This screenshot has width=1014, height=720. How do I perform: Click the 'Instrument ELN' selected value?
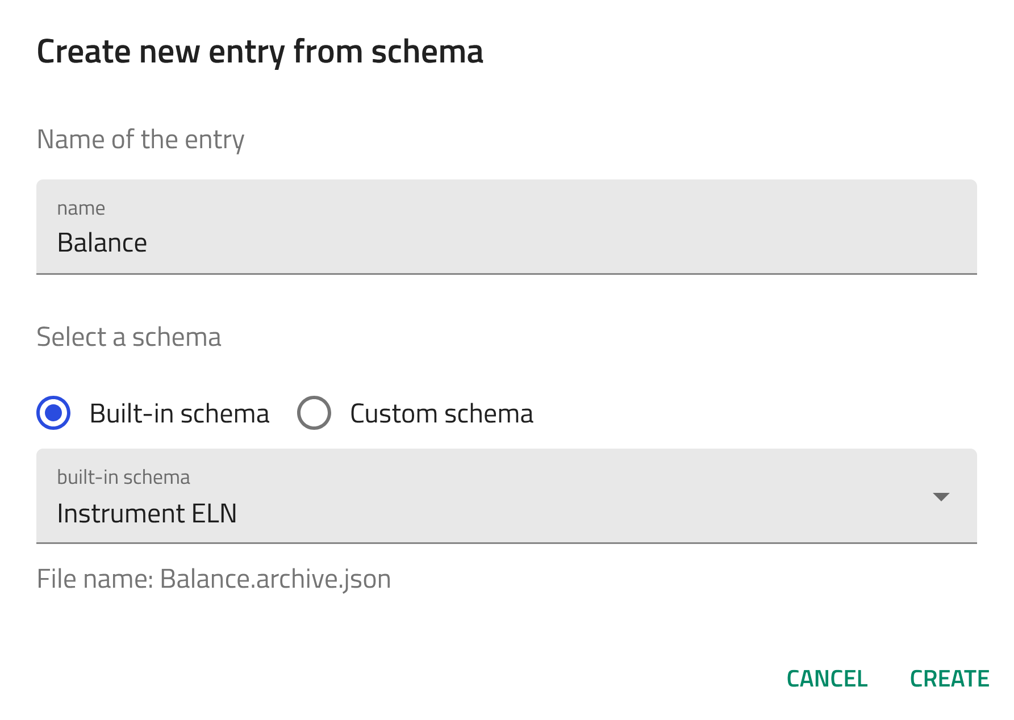[147, 514]
